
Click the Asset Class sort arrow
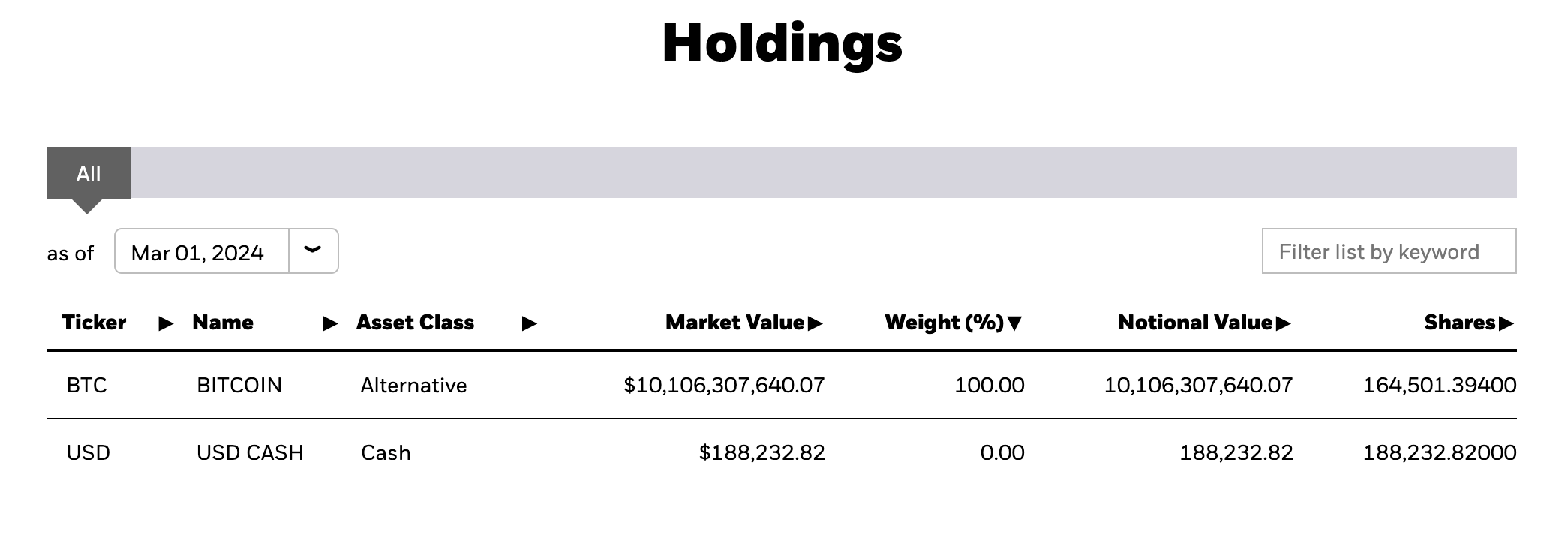530,323
